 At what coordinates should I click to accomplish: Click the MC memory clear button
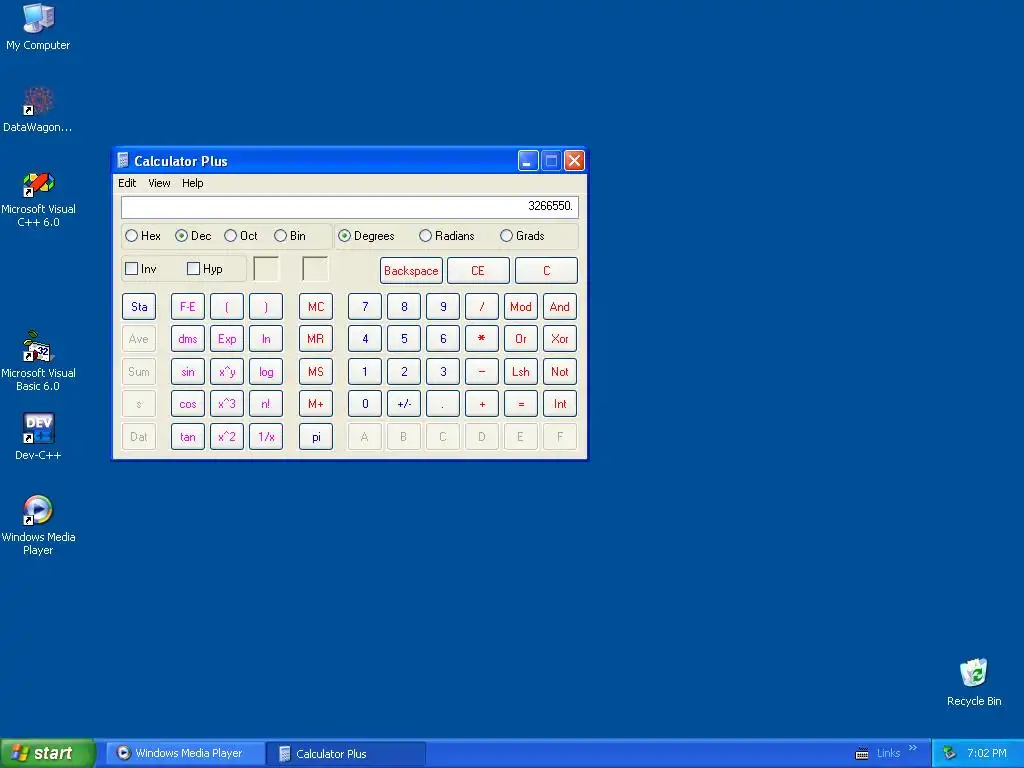[316, 306]
